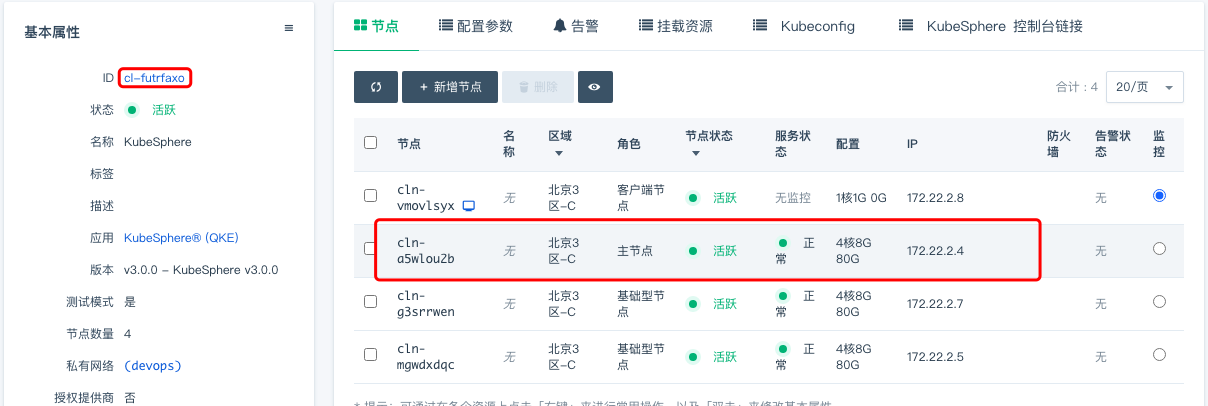Click the 区域 column filter arrow
The width and height of the screenshot is (1208, 406).
pos(559,153)
